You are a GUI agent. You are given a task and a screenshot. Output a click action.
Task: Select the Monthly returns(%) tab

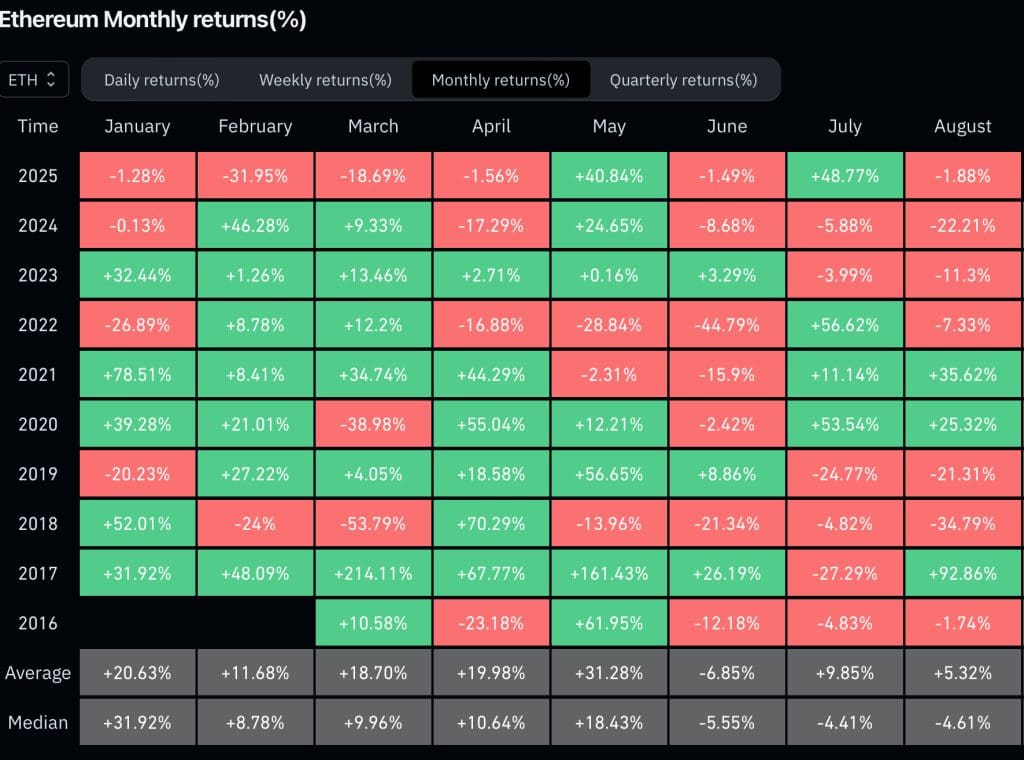point(501,80)
